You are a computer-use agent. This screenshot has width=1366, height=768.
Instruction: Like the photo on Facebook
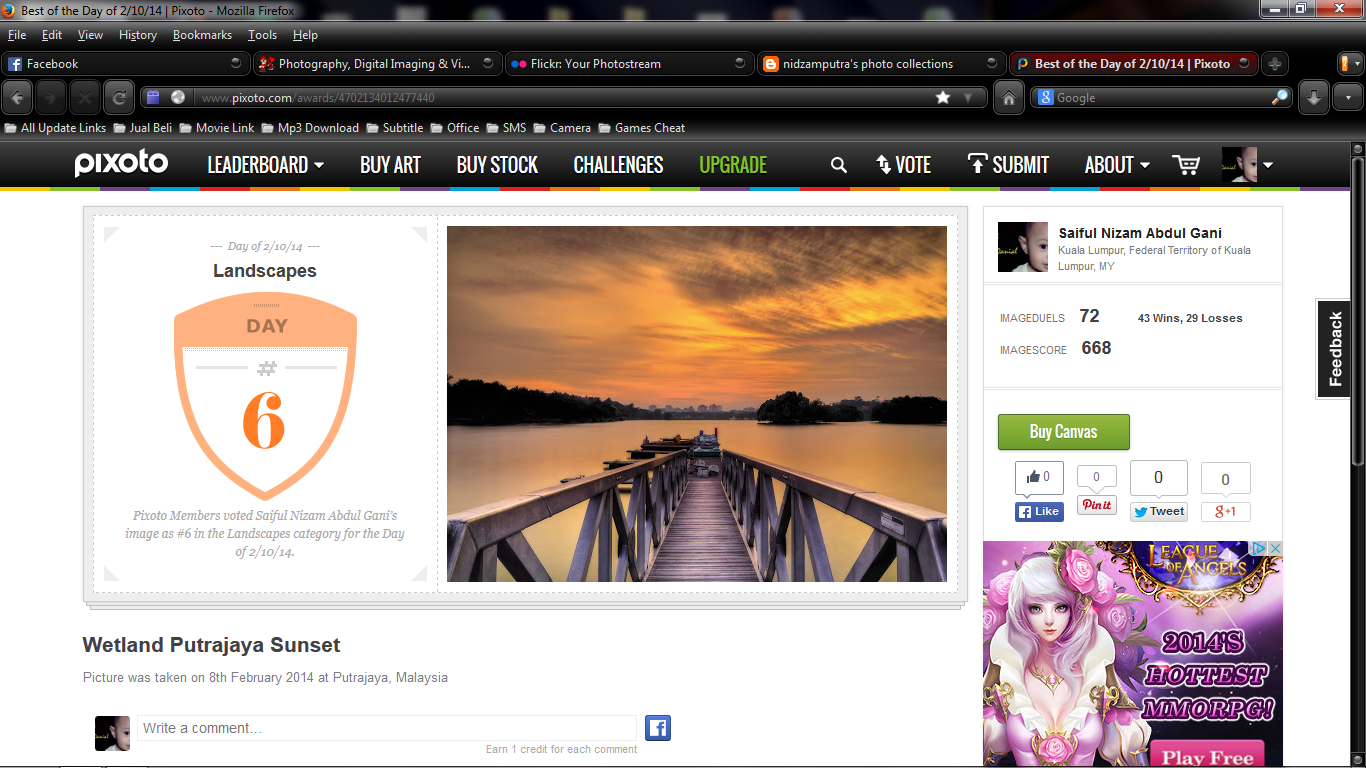click(x=1039, y=511)
